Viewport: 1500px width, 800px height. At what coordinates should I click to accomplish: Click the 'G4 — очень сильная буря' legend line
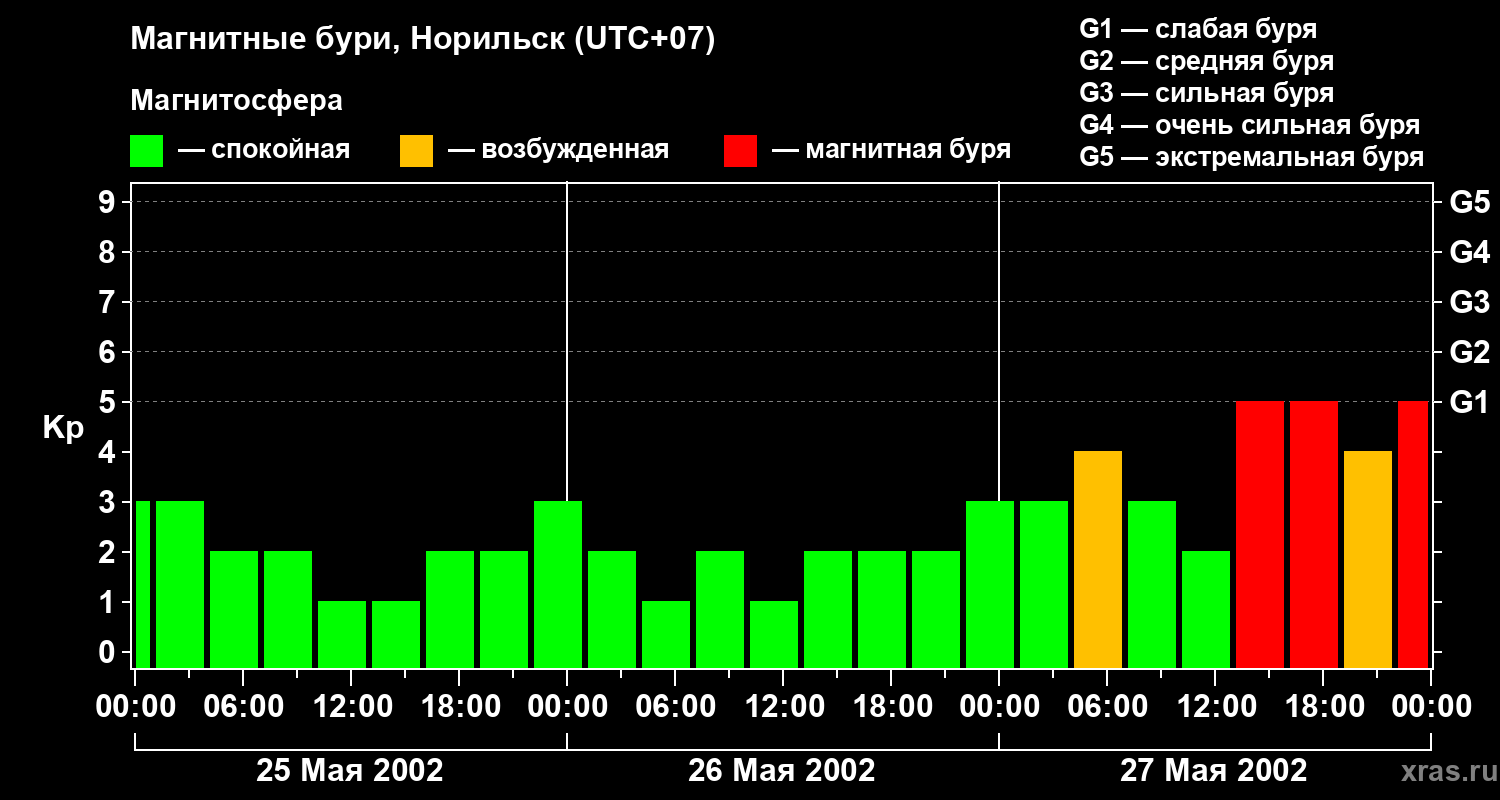1250,125
